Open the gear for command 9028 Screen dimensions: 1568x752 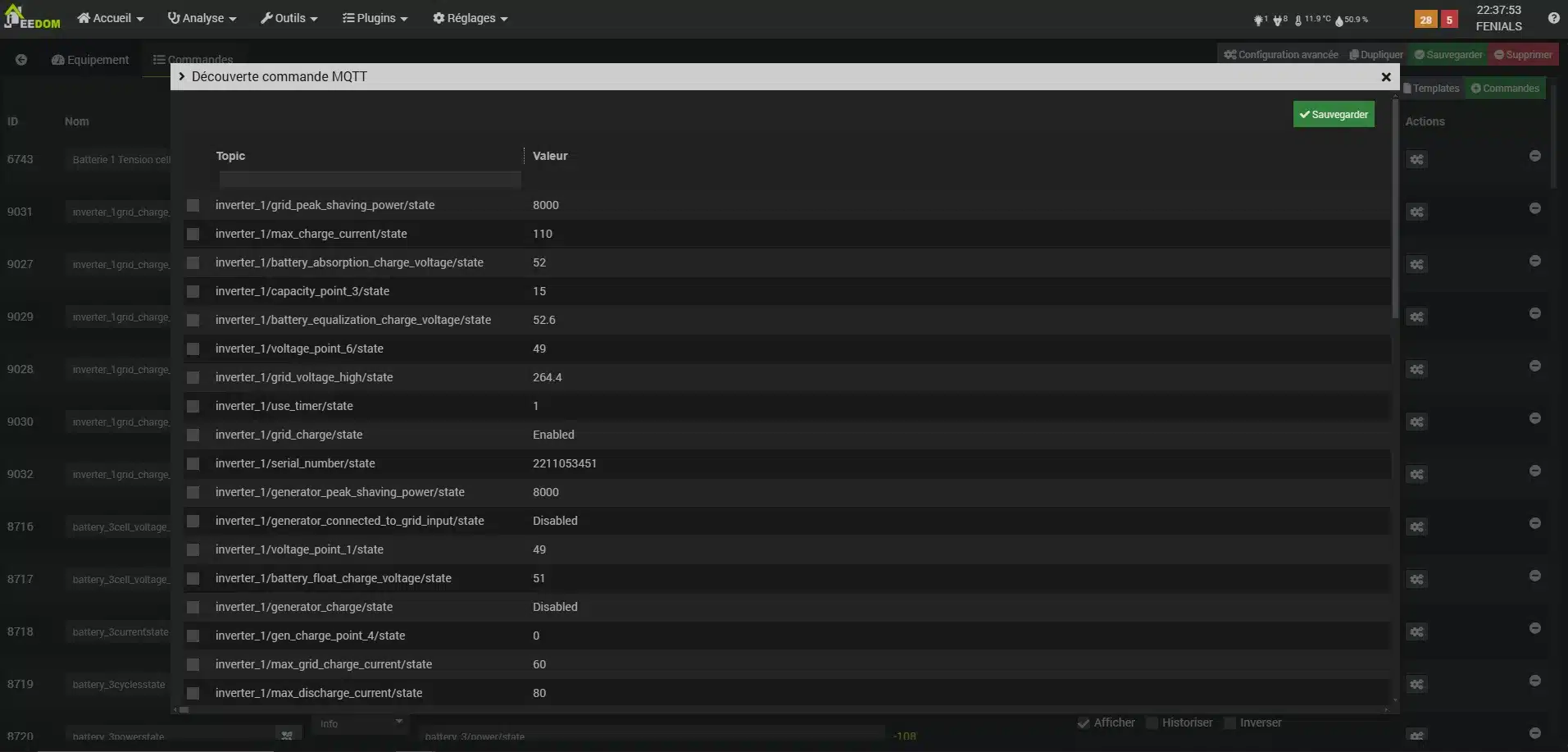click(x=1416, y=369)
